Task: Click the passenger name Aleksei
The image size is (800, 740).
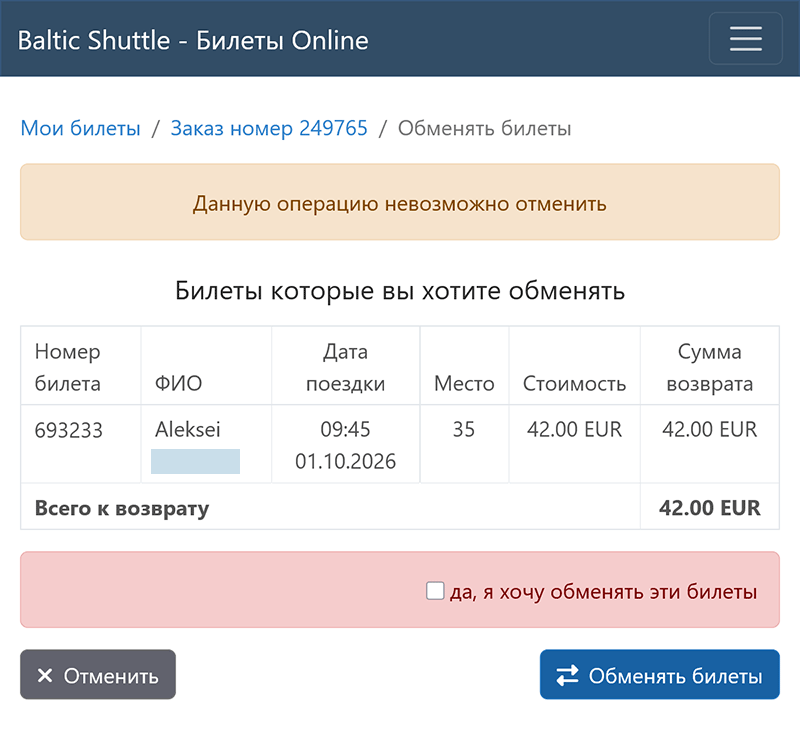Action: [188, 429]
